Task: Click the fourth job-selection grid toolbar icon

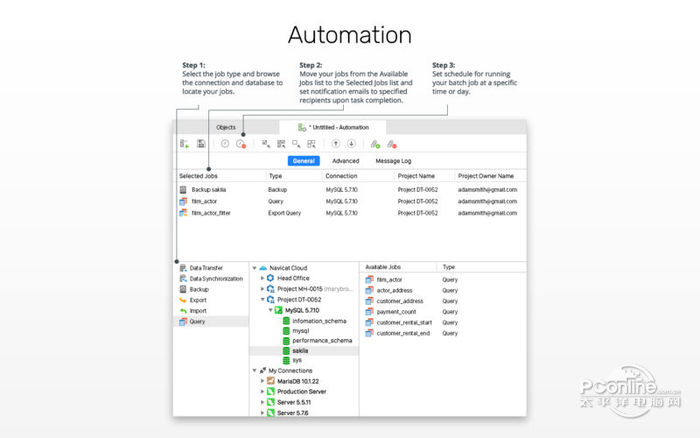Action: pyautogui.click(x=312, y=144)
